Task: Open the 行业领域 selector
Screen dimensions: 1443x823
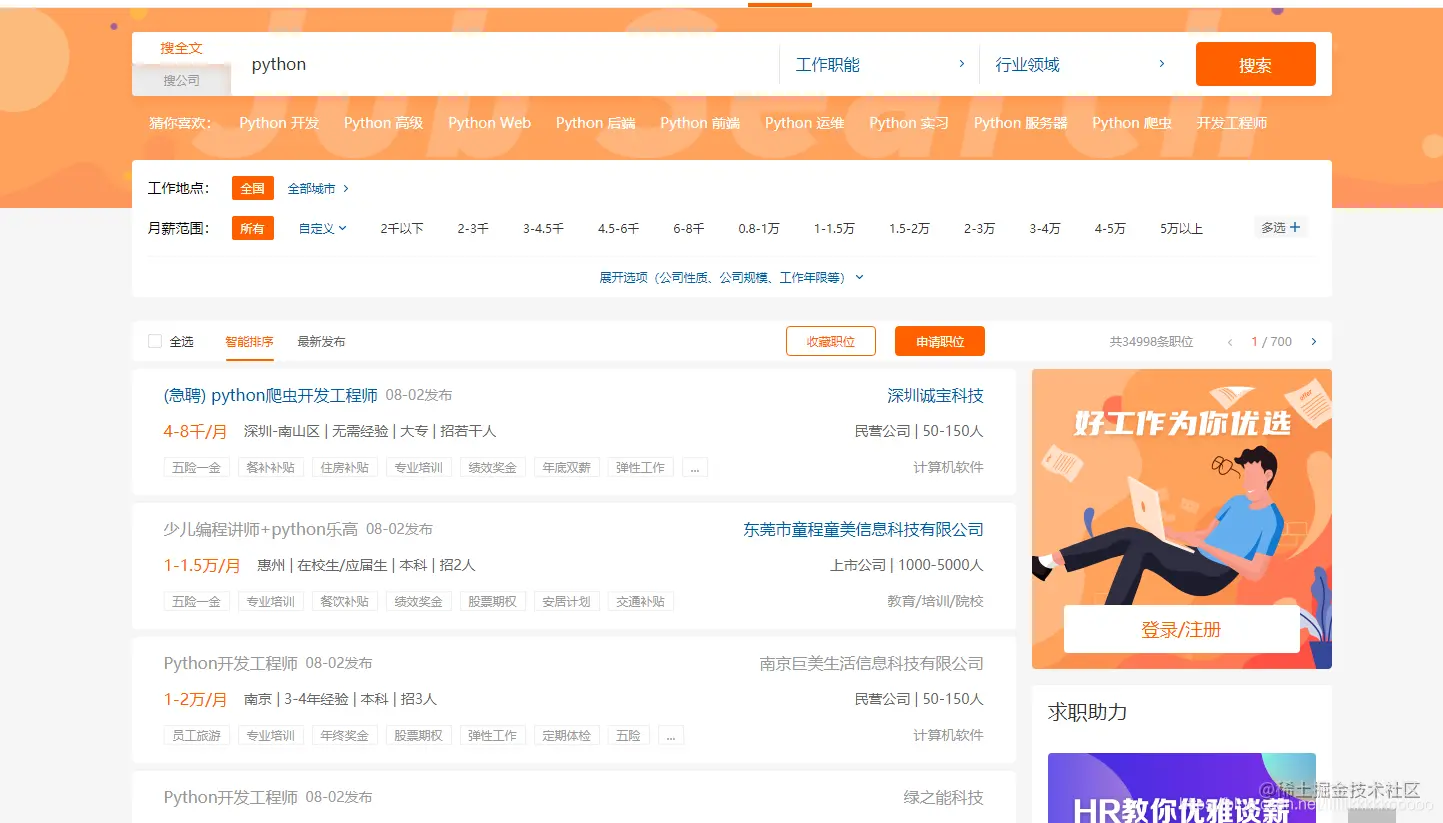Action: [x=1079, y=64]
